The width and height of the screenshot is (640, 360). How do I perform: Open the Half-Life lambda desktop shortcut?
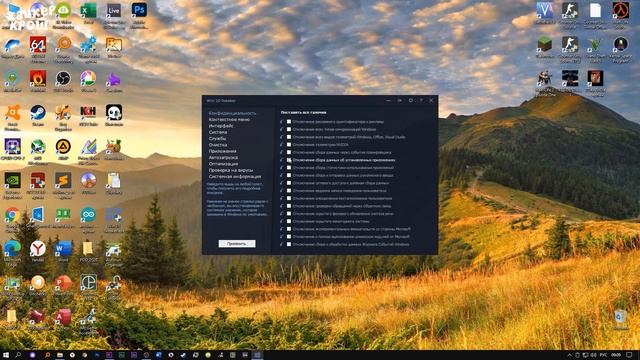pos(620,11)
